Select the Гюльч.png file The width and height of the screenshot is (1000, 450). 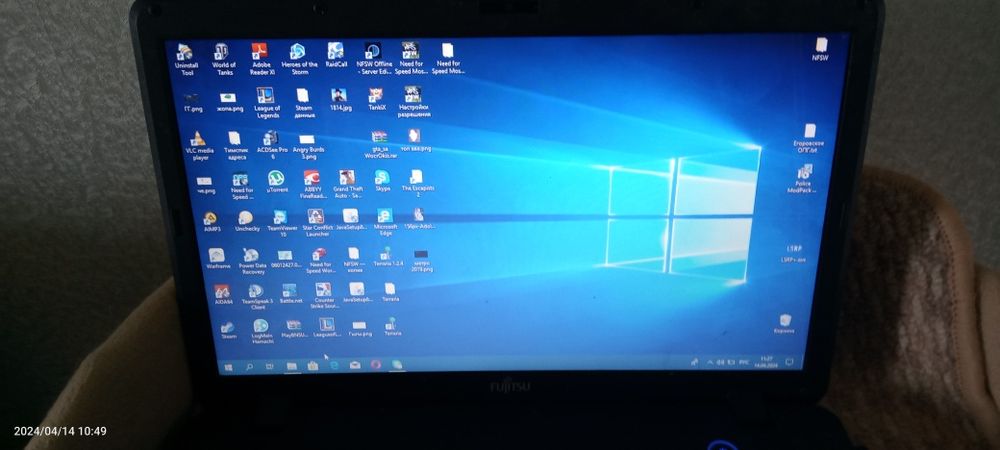click(x=360, y=328)
